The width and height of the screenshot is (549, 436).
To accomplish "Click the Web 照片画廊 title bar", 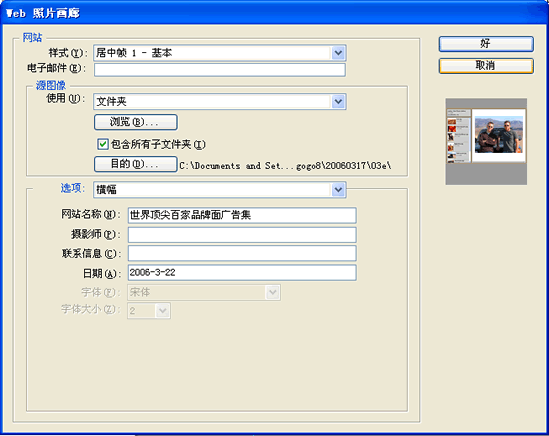I will [x=274, y=13].
